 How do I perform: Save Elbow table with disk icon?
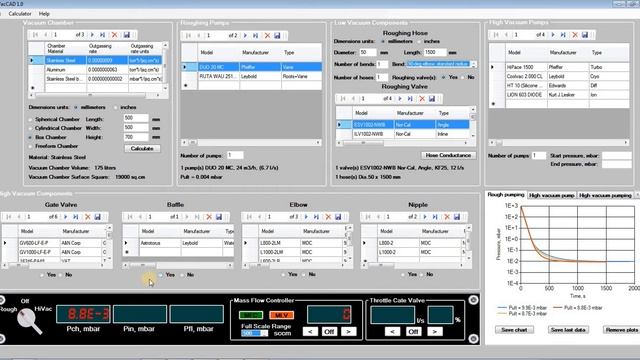[x=338, y=217]
